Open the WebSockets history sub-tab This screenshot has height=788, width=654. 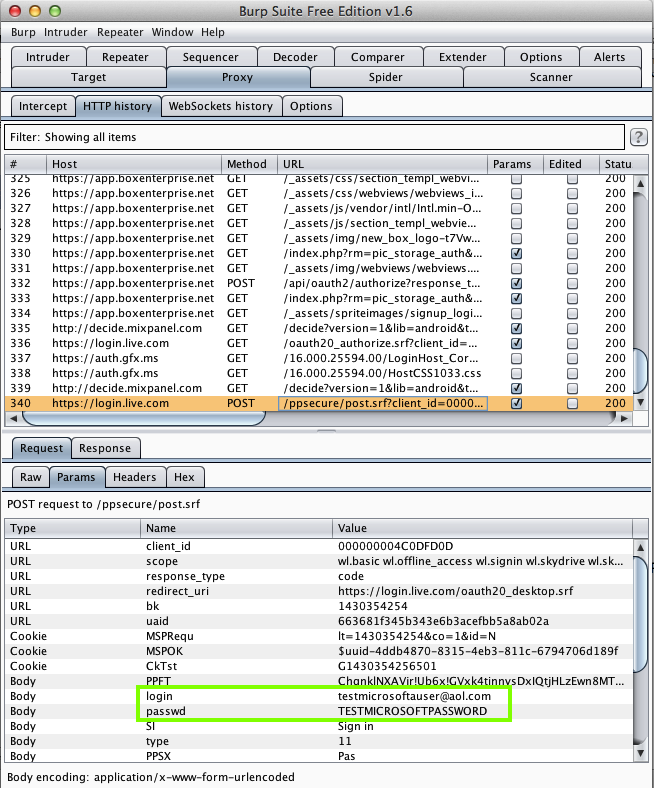(x=221, y=106)
